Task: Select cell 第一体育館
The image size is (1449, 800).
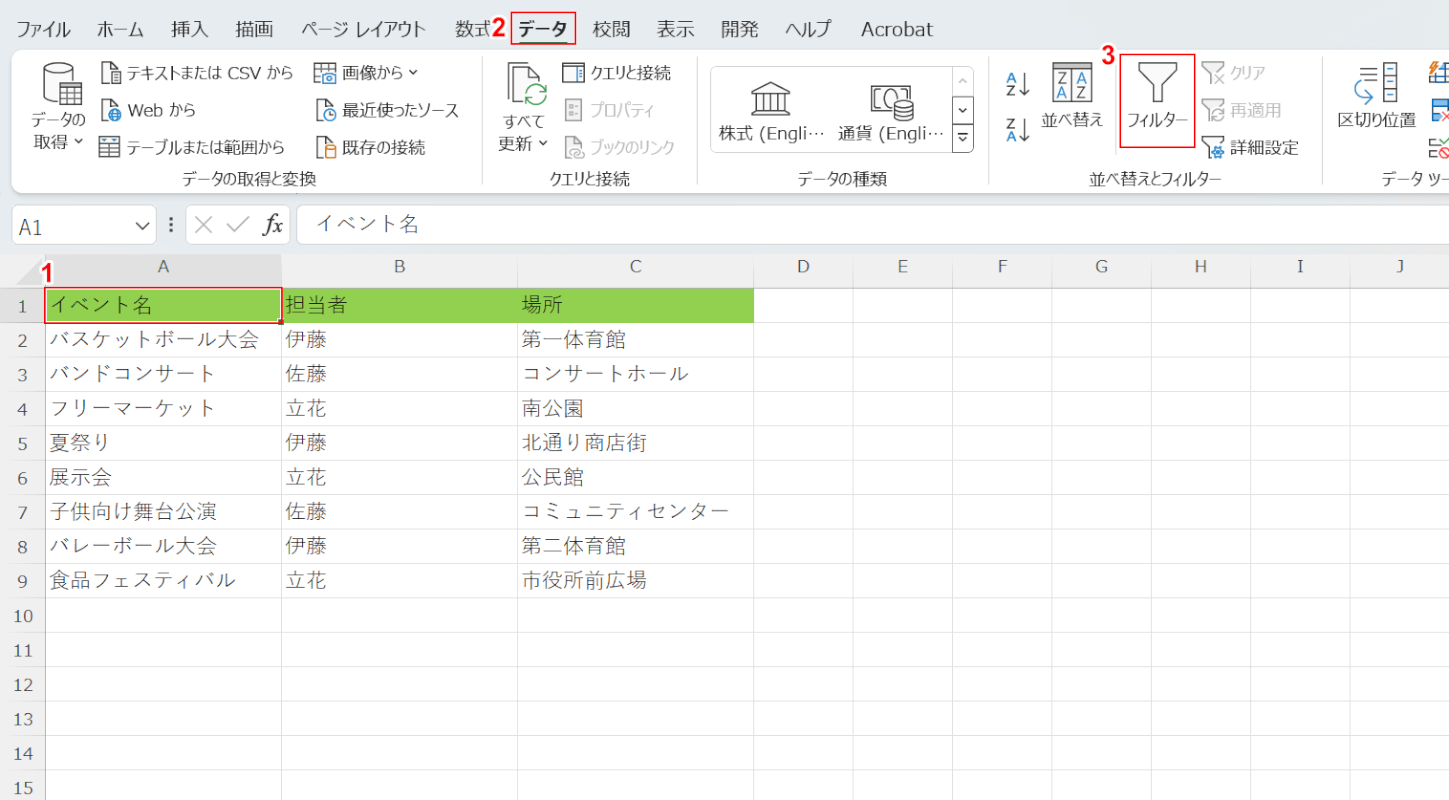Action: 635,340
